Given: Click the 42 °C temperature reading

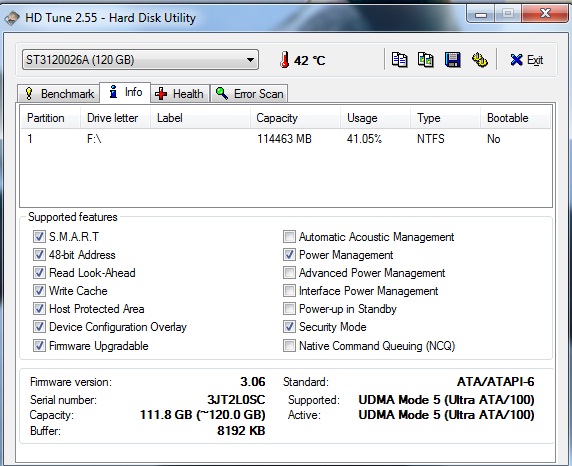Looking at the screenshot, I should pos(309,60).
